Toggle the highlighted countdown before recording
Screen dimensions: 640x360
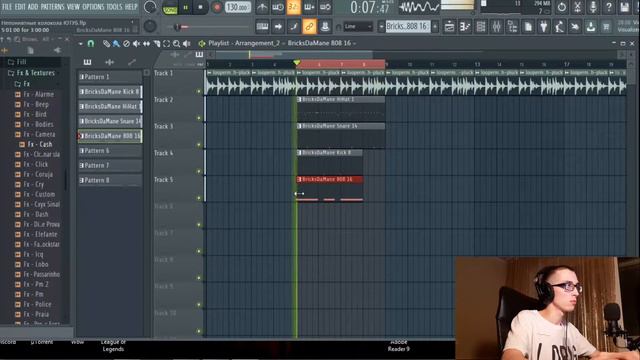coord(293,7)
